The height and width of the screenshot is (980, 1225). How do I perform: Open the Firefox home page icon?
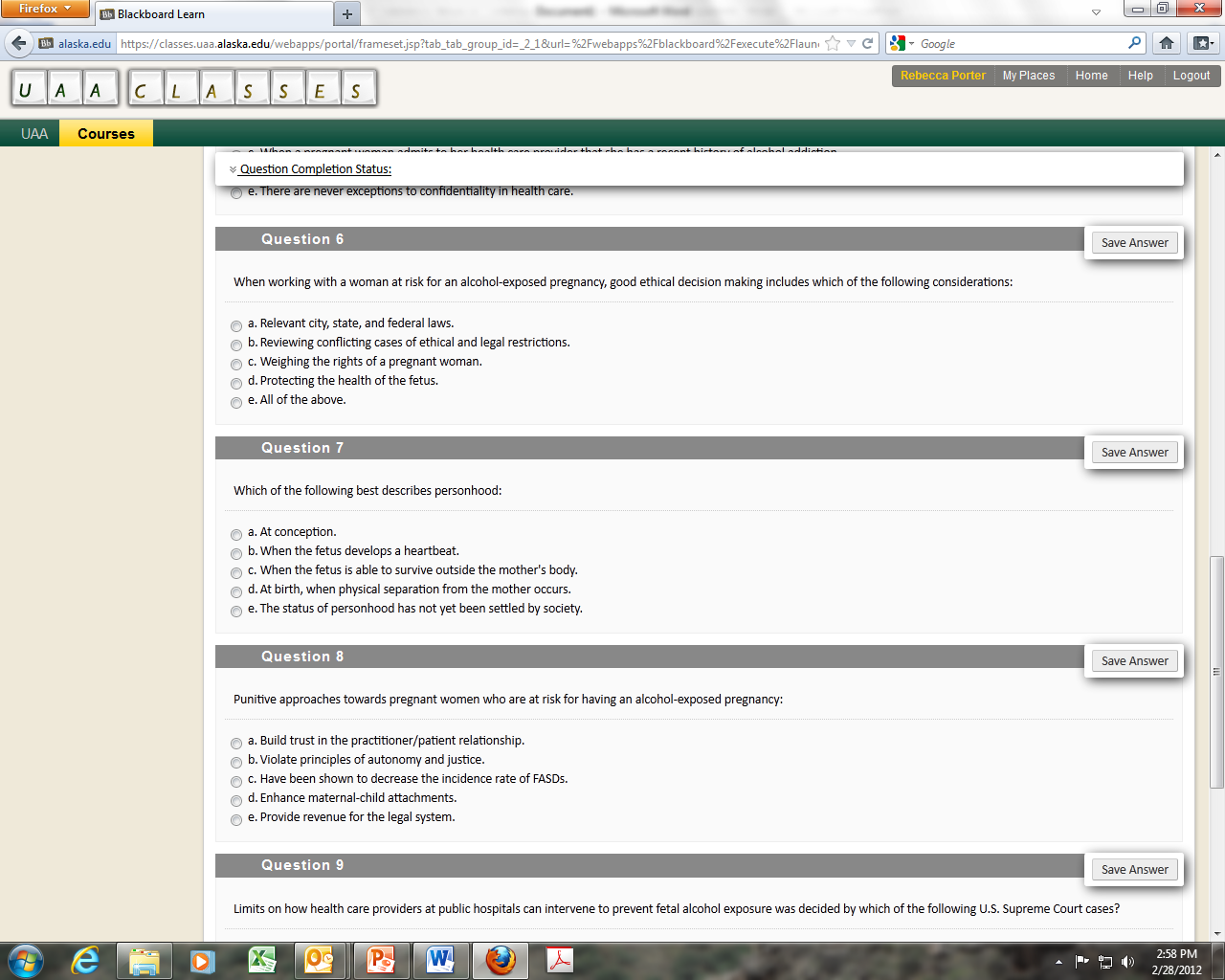pos(1166,43)
